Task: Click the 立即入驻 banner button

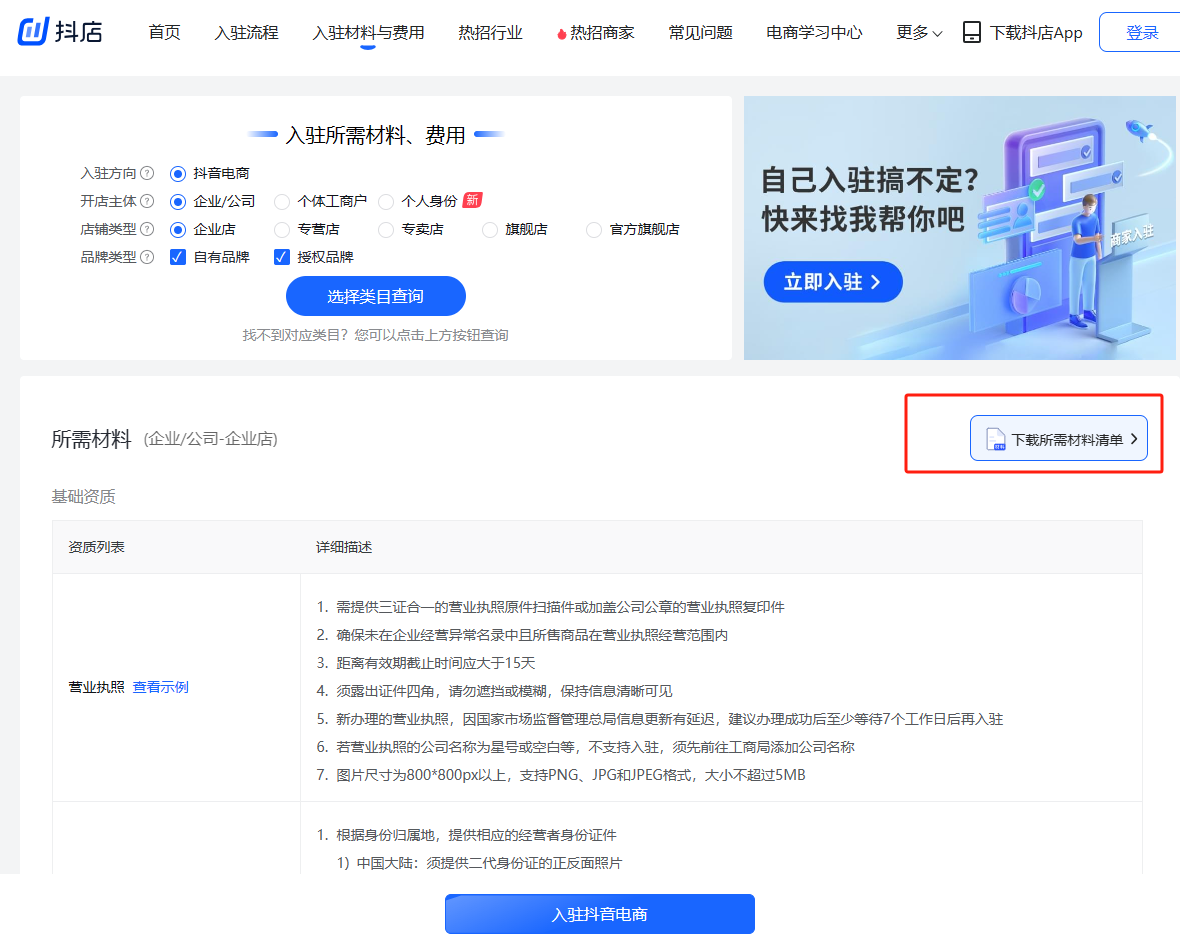Action: point(832,282)
